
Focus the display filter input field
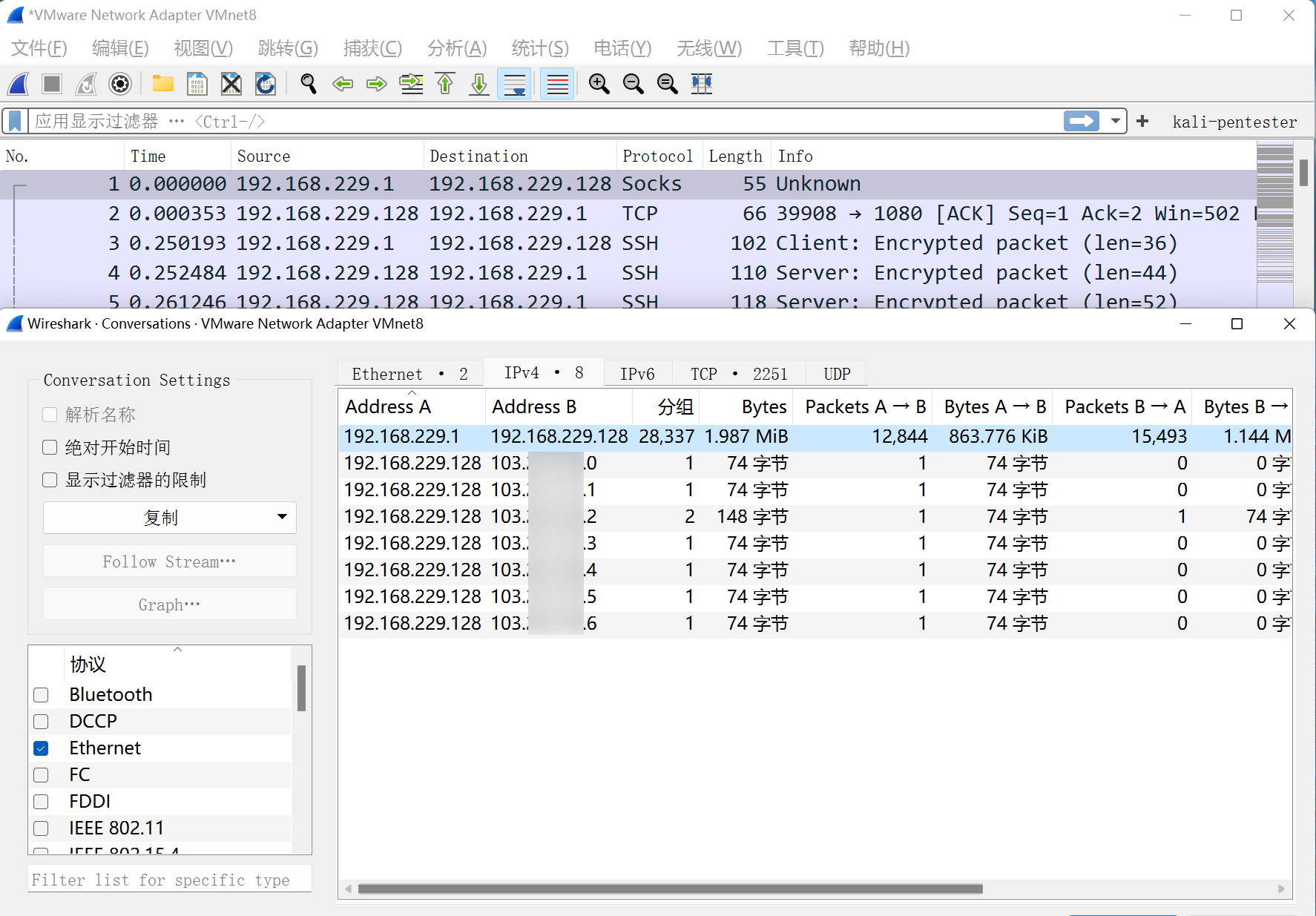point(545,121)
